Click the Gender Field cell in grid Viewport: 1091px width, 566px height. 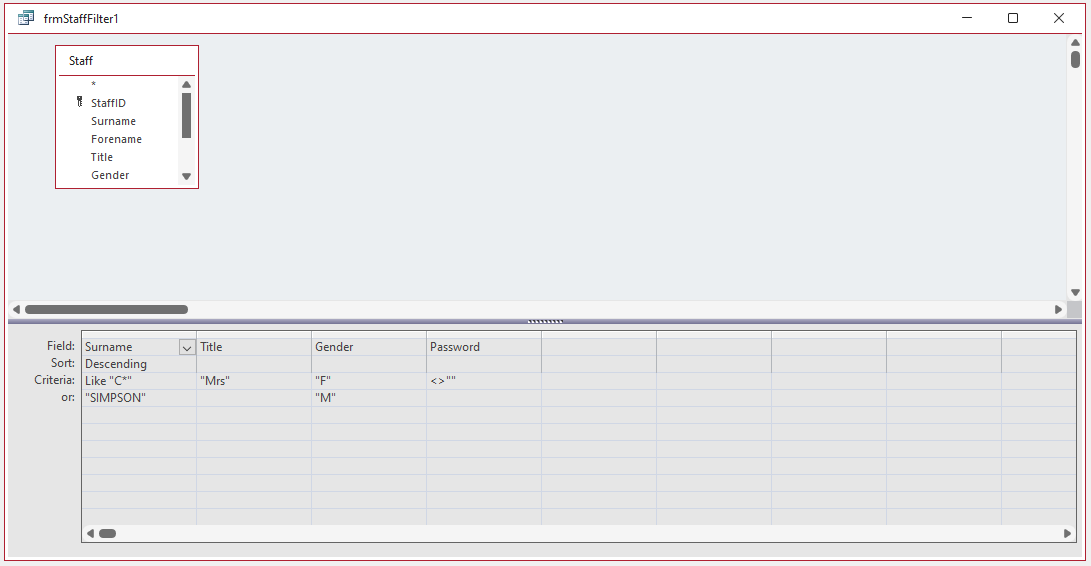point(369,347)
